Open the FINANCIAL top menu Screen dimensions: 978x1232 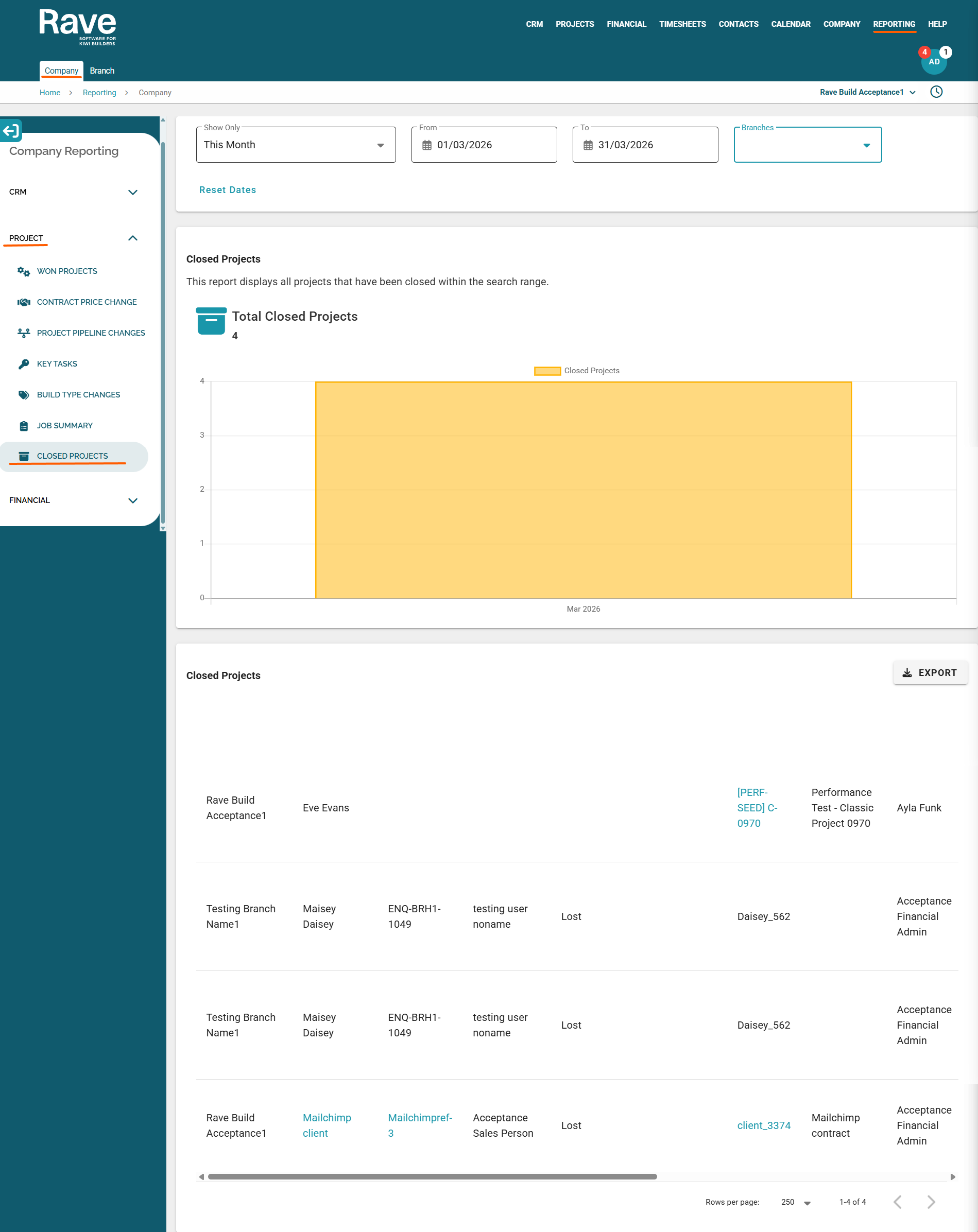click(x=626, y=24)
